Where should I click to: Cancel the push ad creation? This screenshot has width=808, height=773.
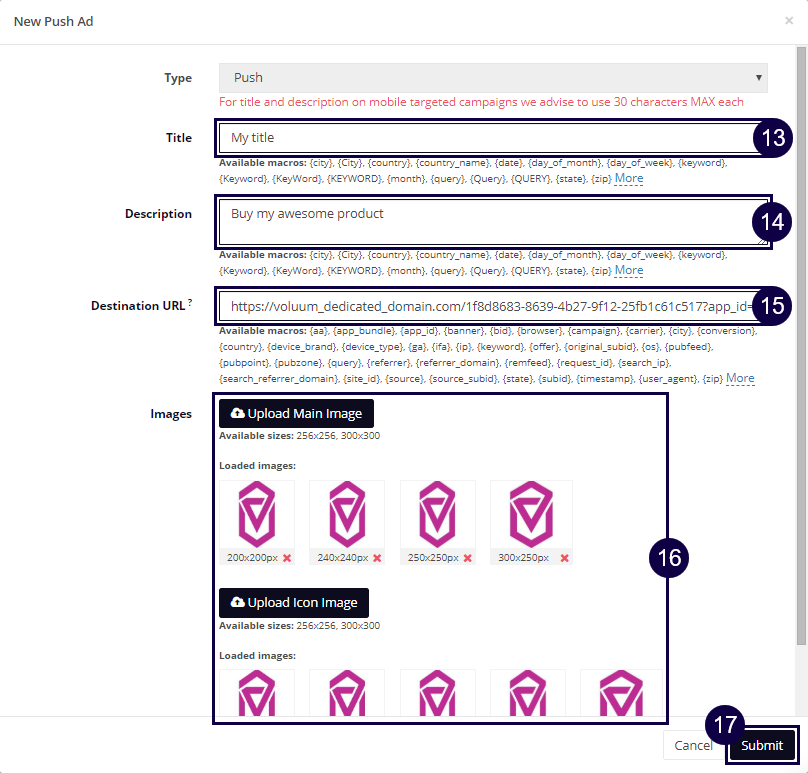[693, 745]
